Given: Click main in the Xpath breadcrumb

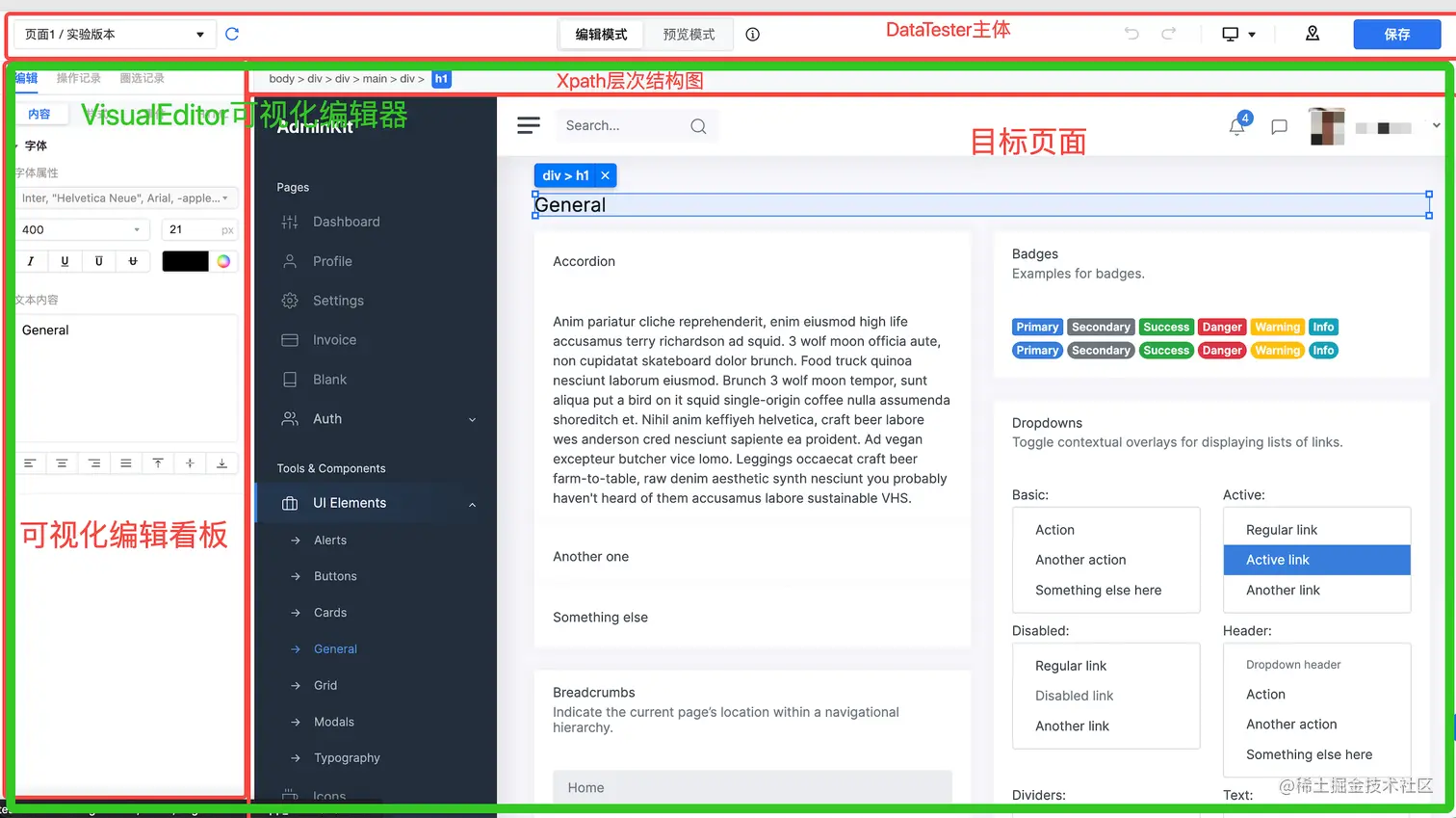Looking at the screenshot, I should click(x=375, y=79).
